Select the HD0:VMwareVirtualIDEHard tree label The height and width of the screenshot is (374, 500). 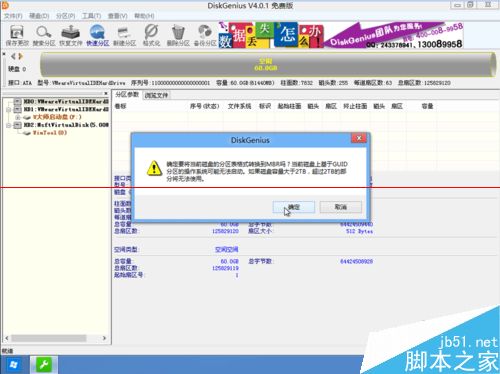point(66,101)
